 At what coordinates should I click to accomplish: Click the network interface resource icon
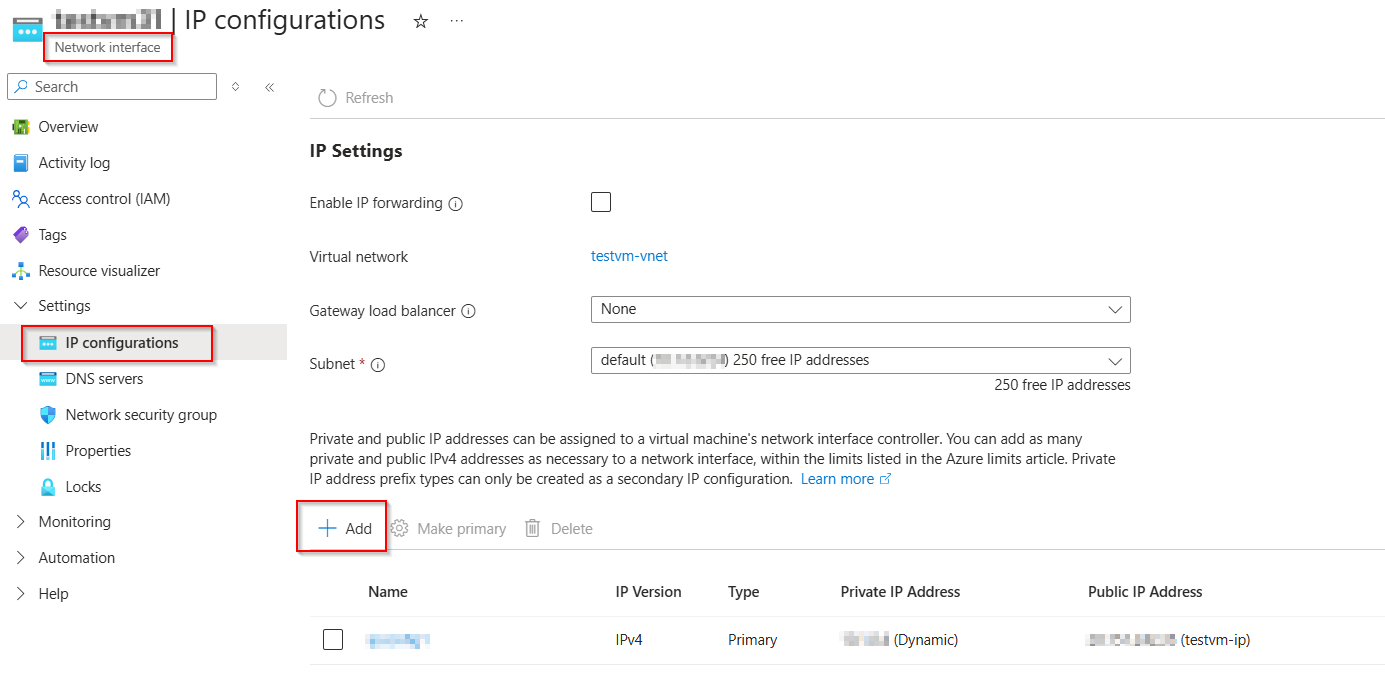pyautogui.click(x=27, y=29)
